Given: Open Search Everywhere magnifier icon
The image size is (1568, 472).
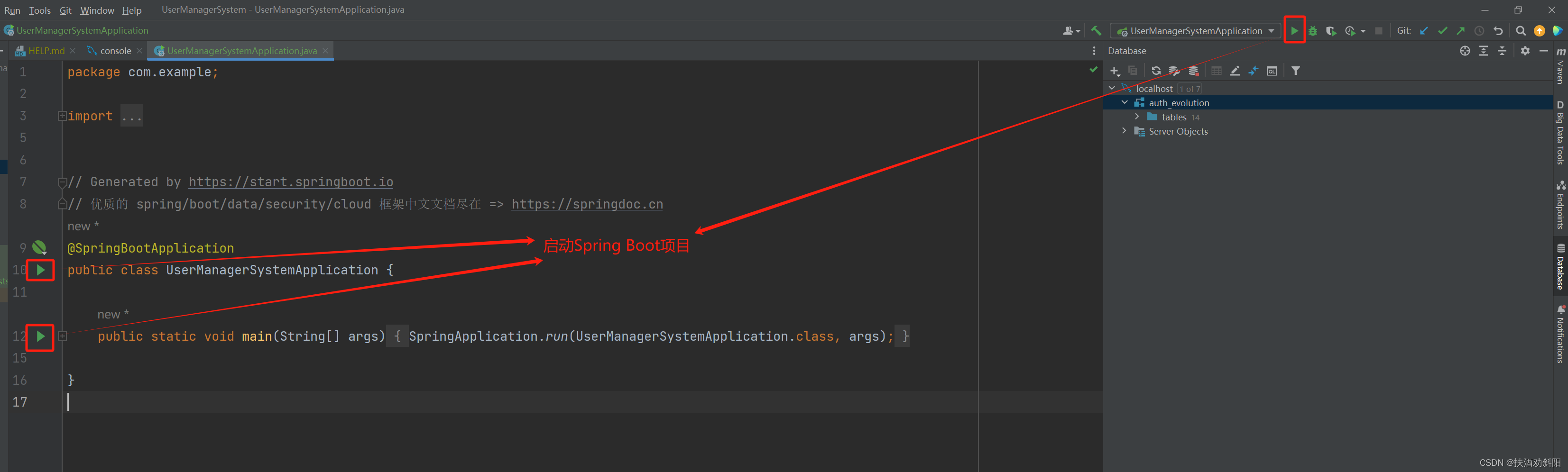Looking at the screenshot, I should (1521, 31).
